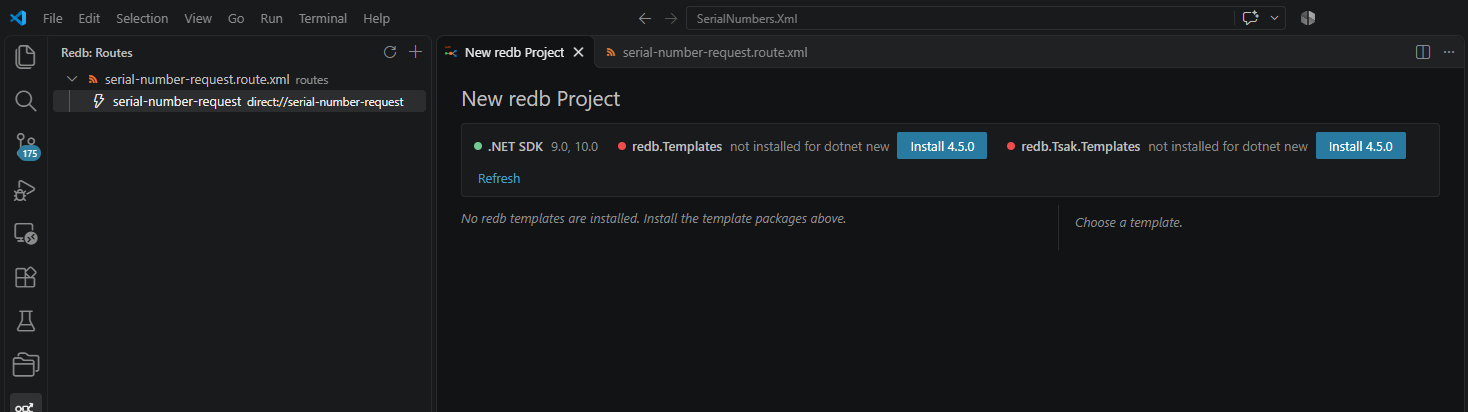1468x412 pixels.
Task: Click the Choose a template text
Action: [x=1129, y=222]
